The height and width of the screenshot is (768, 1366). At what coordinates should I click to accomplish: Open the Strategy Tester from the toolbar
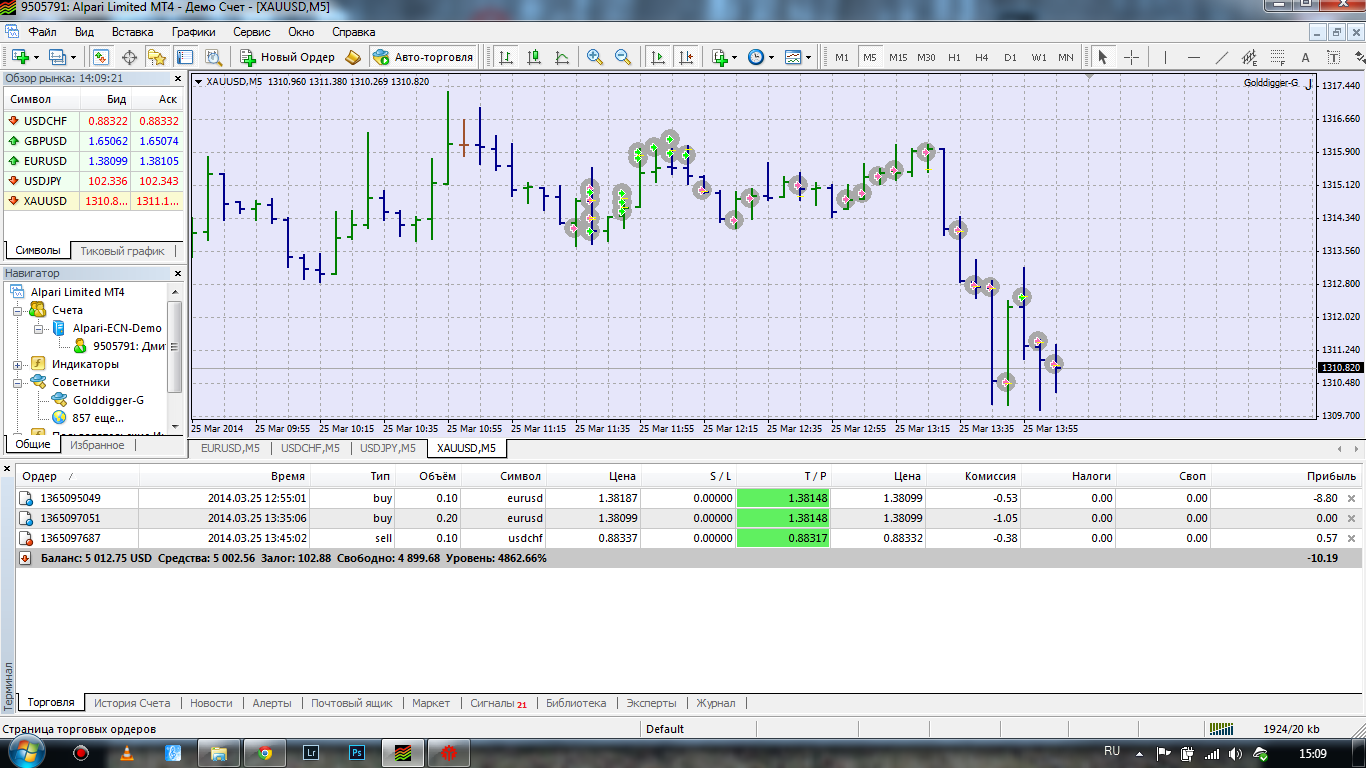click(x=213, y=57)
